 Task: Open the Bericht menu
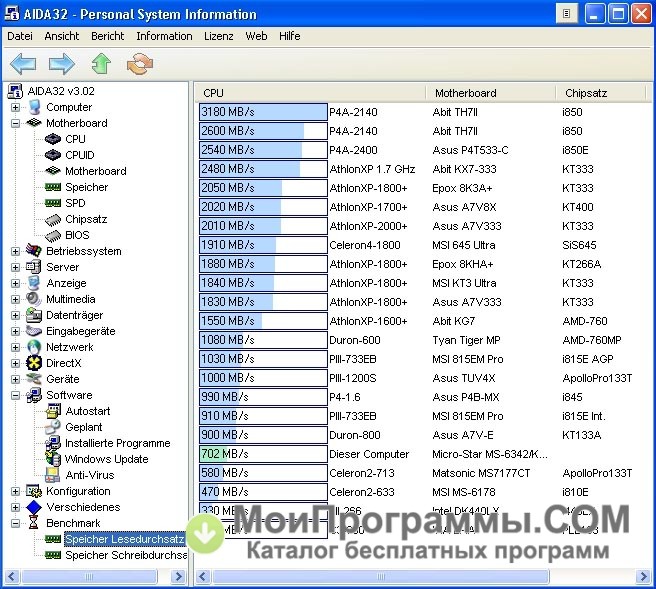[108, 36]
